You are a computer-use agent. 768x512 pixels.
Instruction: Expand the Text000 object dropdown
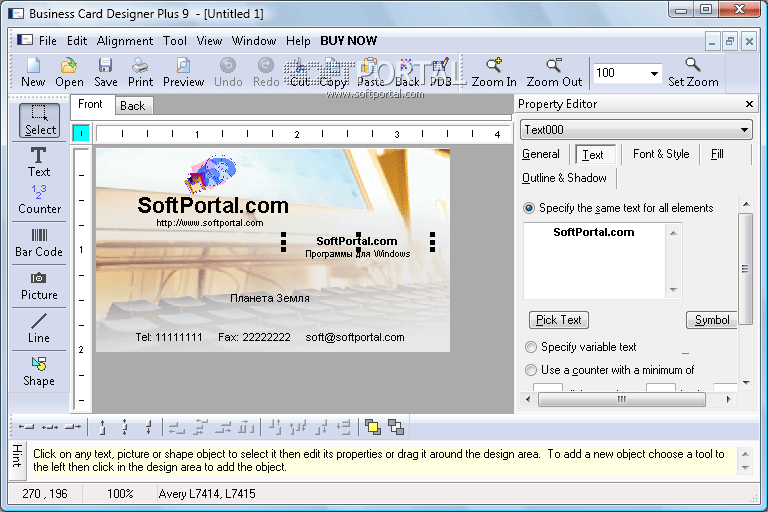[744, 130]
